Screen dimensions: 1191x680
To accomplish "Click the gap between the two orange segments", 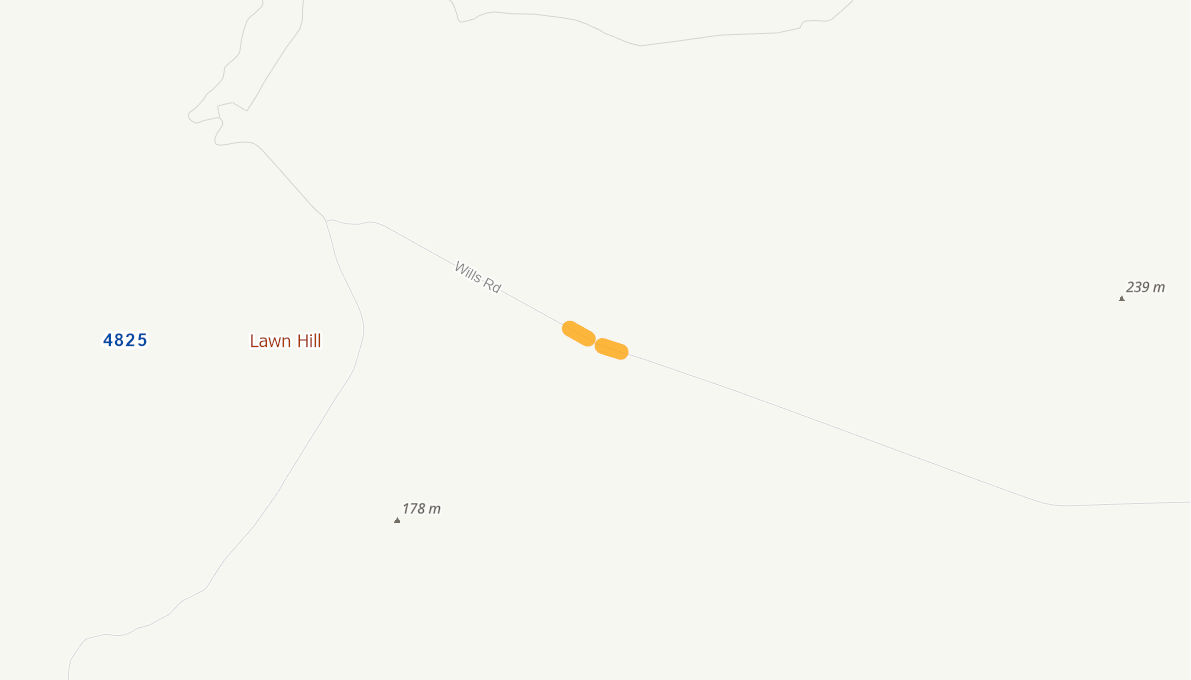I will coord(596,342).
